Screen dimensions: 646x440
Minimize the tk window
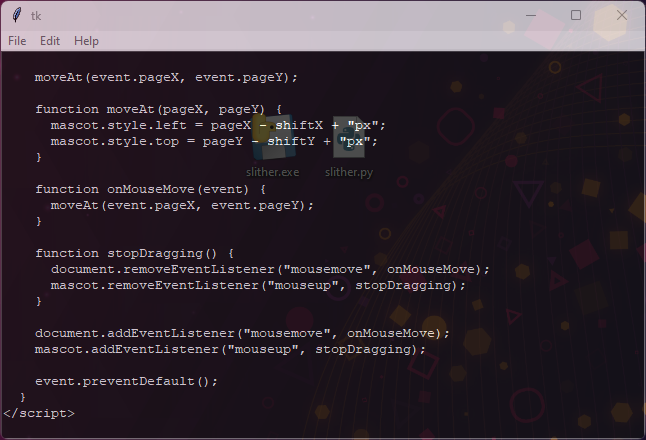tap(531, 16)
